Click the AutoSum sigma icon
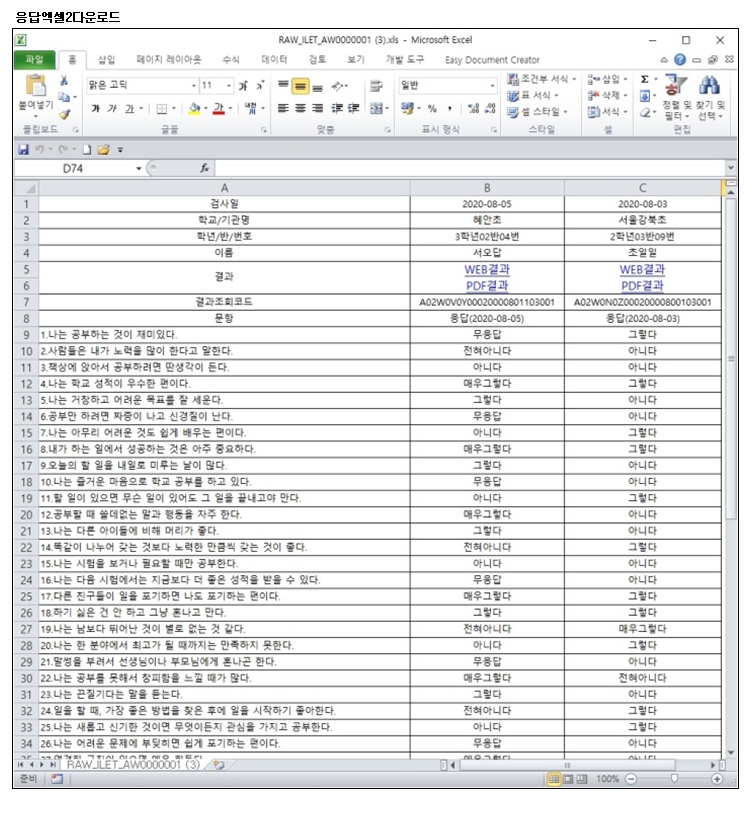Viewport: 754px width, 815px height. click(x=644, y=79)
